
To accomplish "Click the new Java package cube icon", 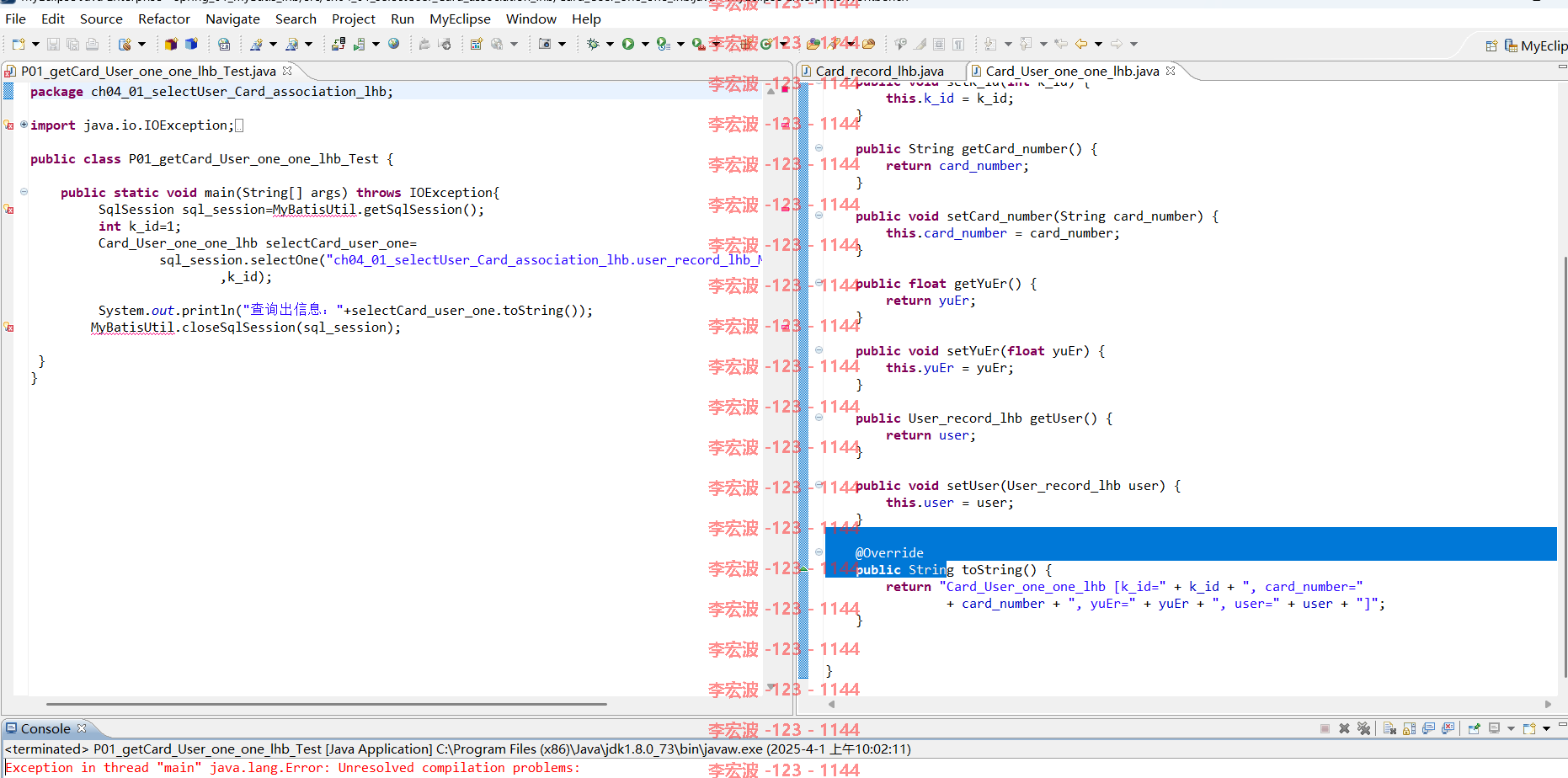I will click(171, 44).
